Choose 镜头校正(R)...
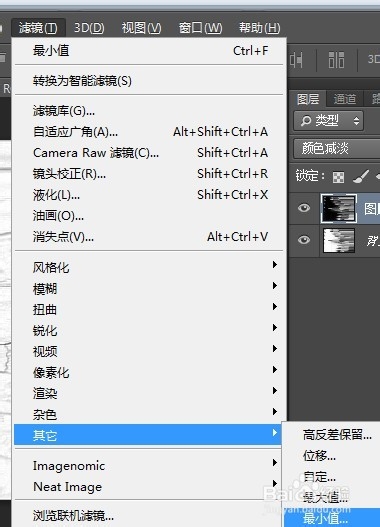Screen dimensions: 380x527 coord(150,174)
